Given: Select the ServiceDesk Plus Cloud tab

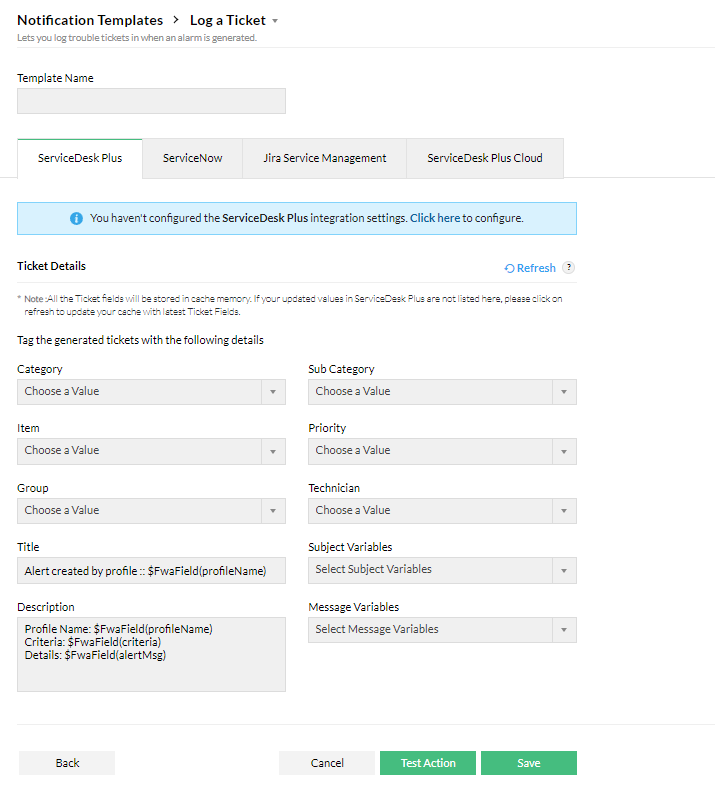Looking at the screenshot, I should click(485, 158).
